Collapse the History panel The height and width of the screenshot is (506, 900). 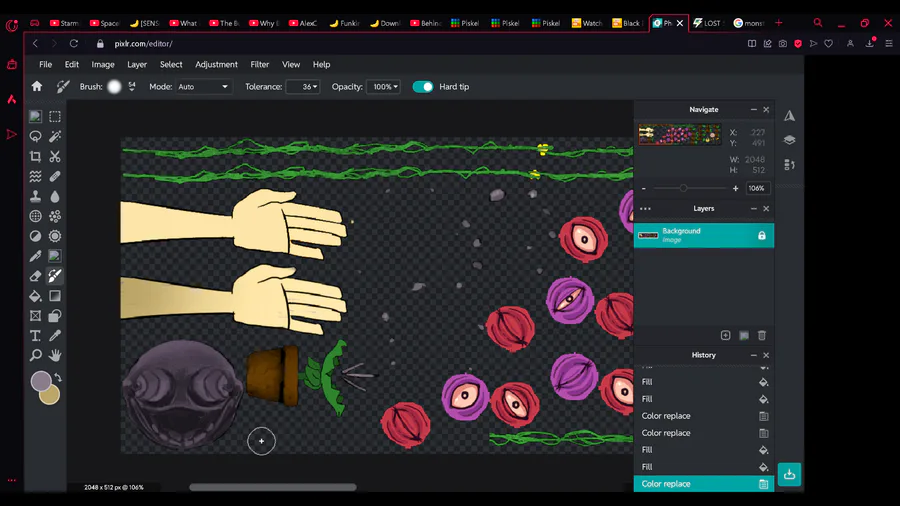754,355
